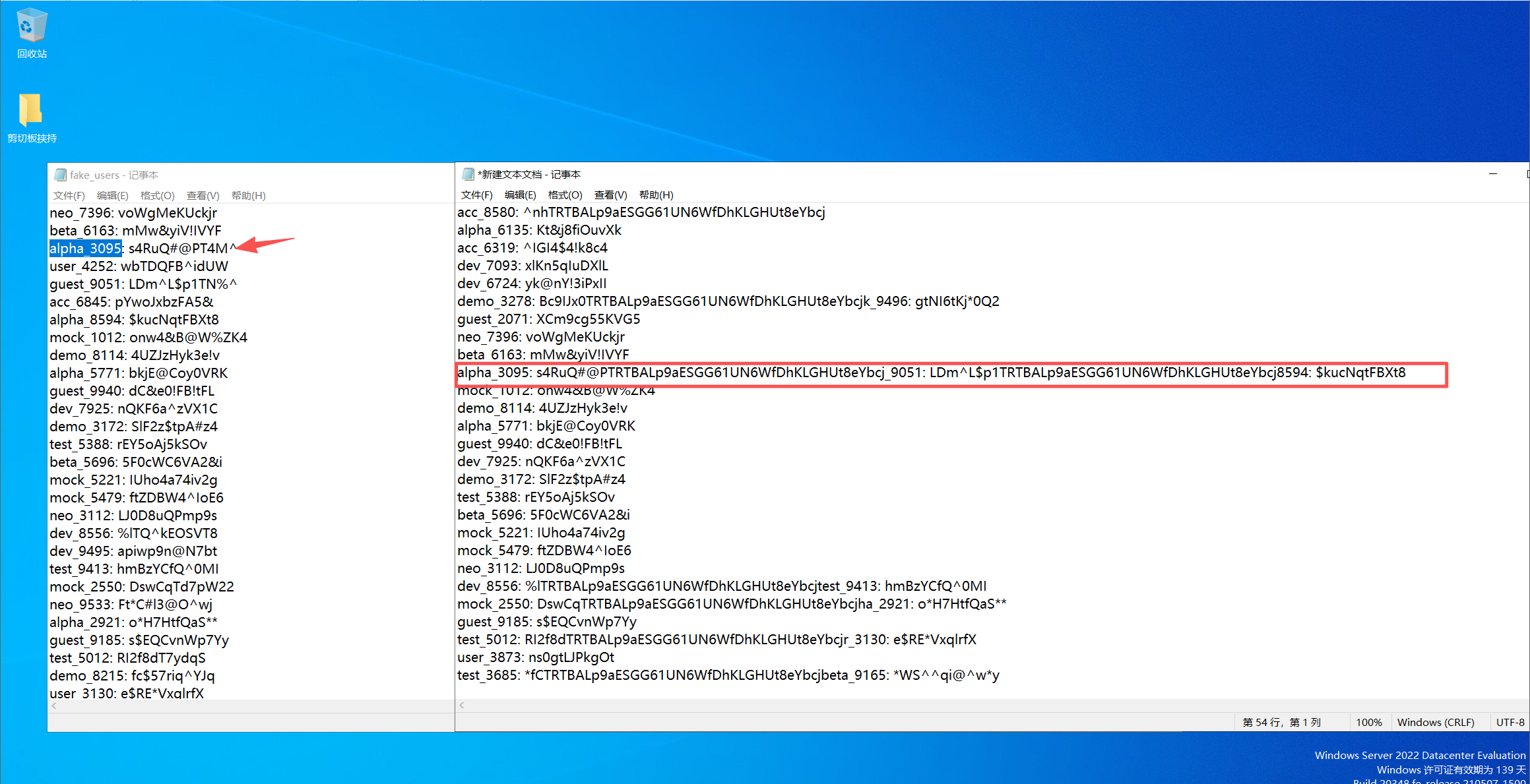
Task: Open 查看(V) menu in 新建文本文档 window
Action: click(x=610, y=195)
